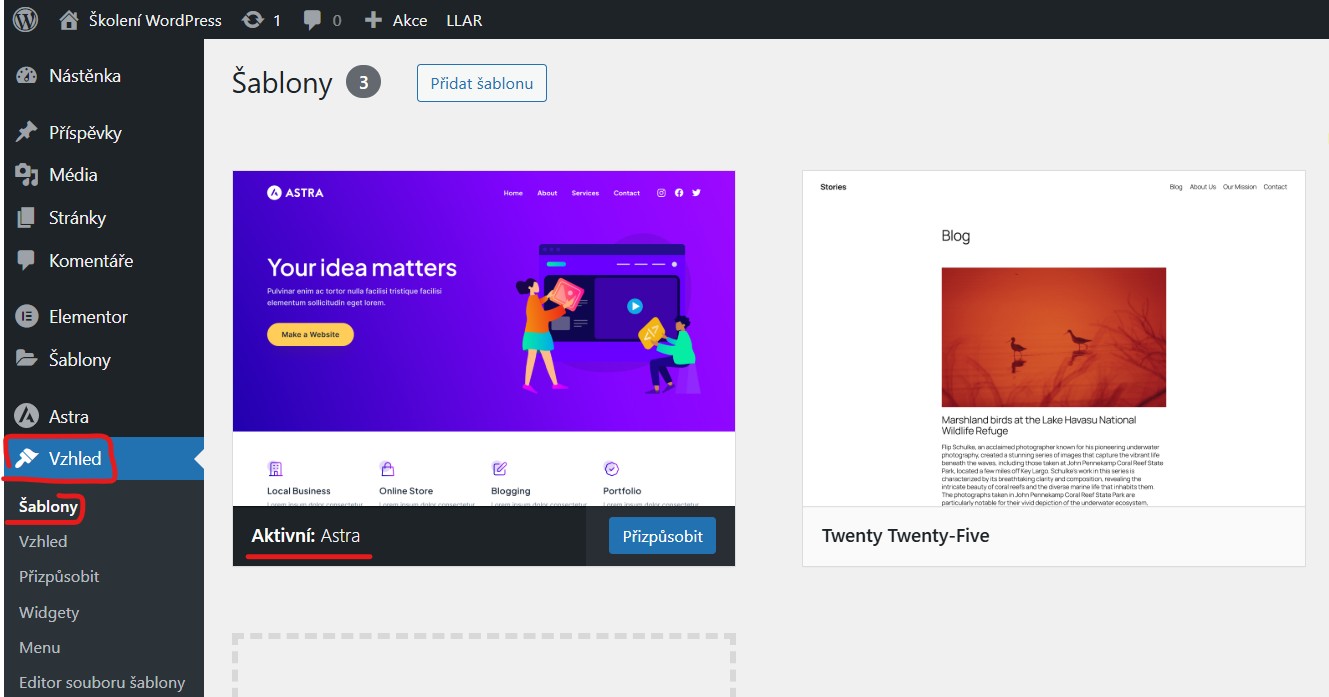Click the comments bubble icon in admin bar
This screenshot has width=1329, height=697.
(x=315, y=20)
